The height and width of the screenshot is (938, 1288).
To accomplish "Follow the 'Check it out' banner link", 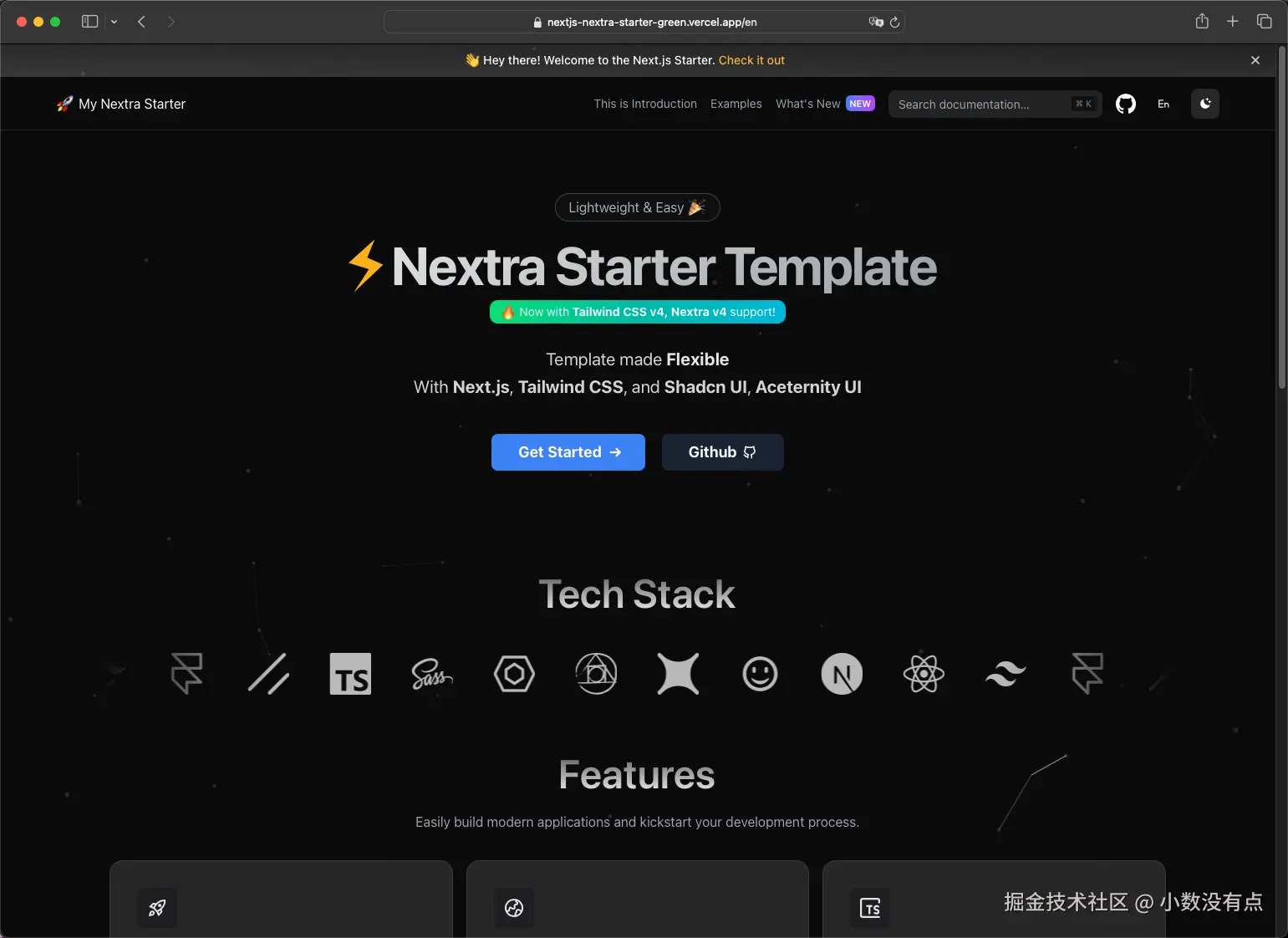I will tap(751, 60).
